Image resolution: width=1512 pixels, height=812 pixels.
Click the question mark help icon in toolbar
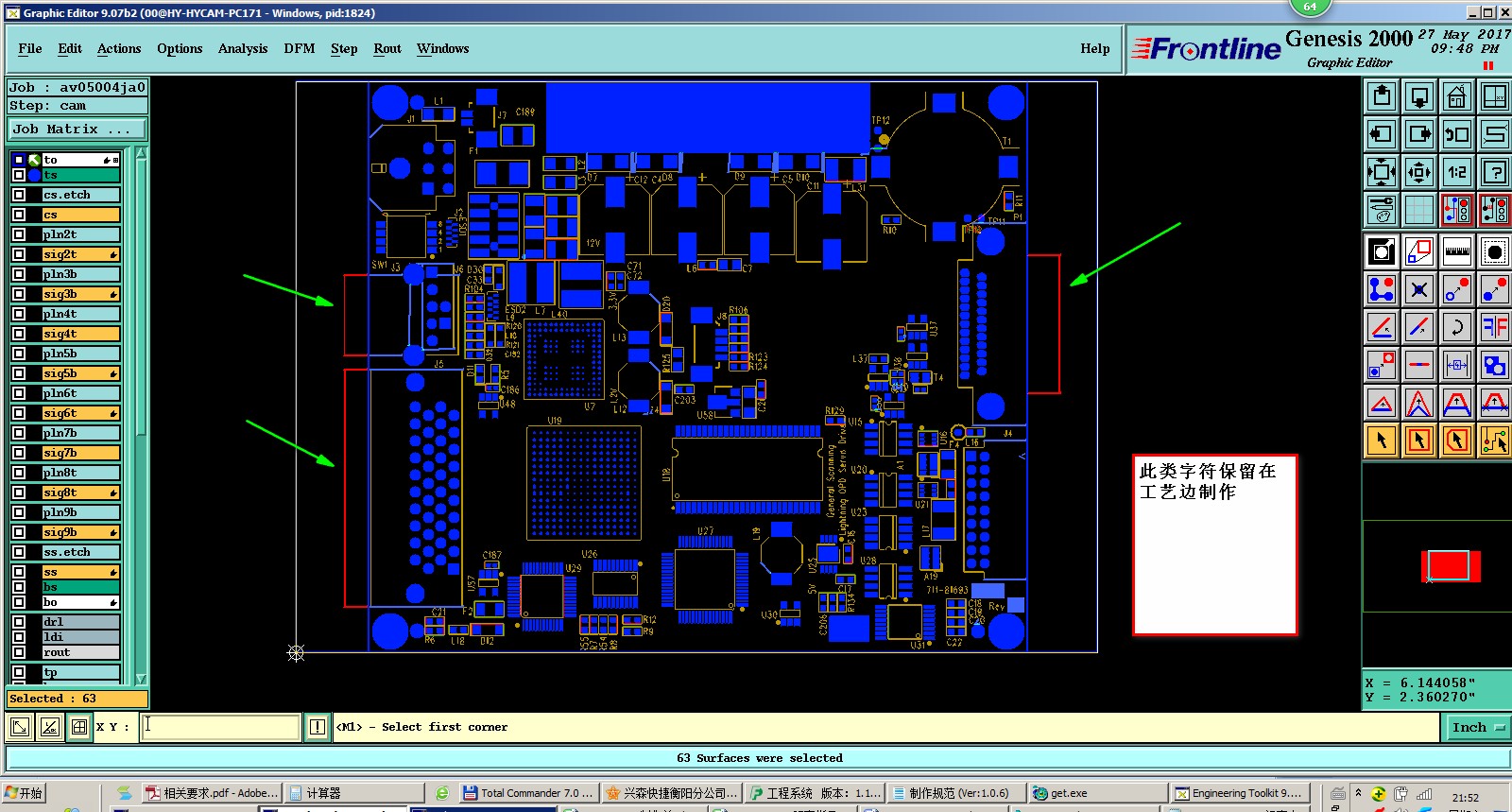[x=1494, y=172]
